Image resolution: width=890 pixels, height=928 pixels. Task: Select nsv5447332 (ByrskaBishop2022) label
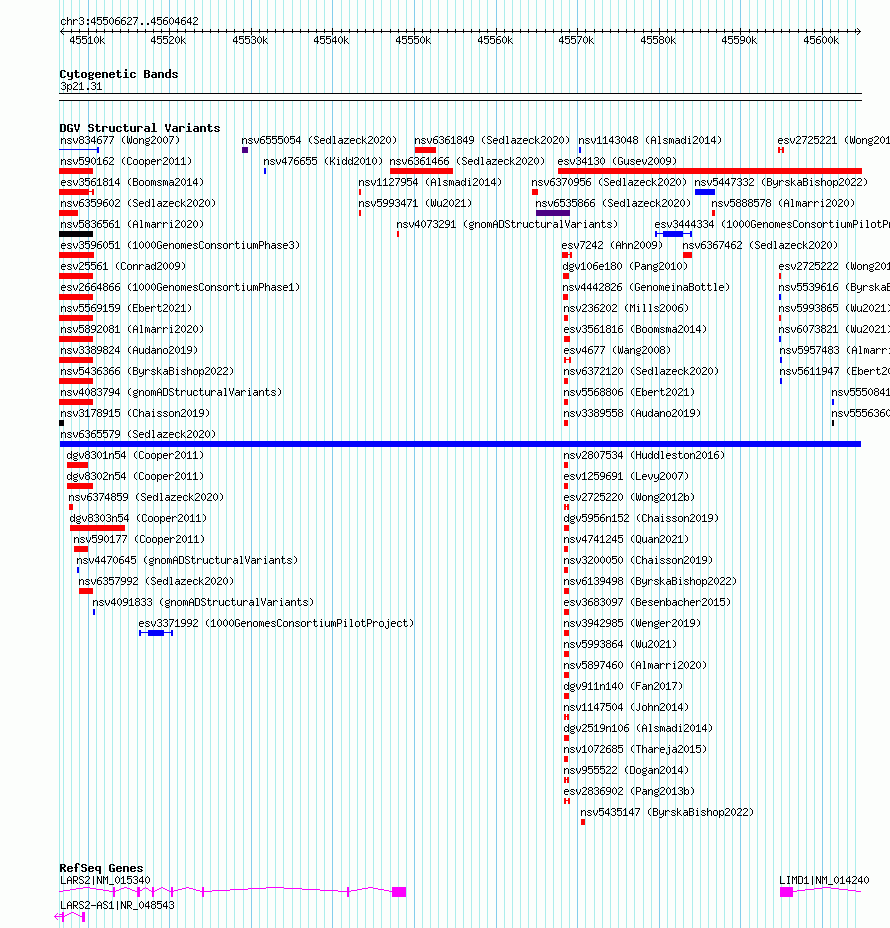tap(781, 182)
